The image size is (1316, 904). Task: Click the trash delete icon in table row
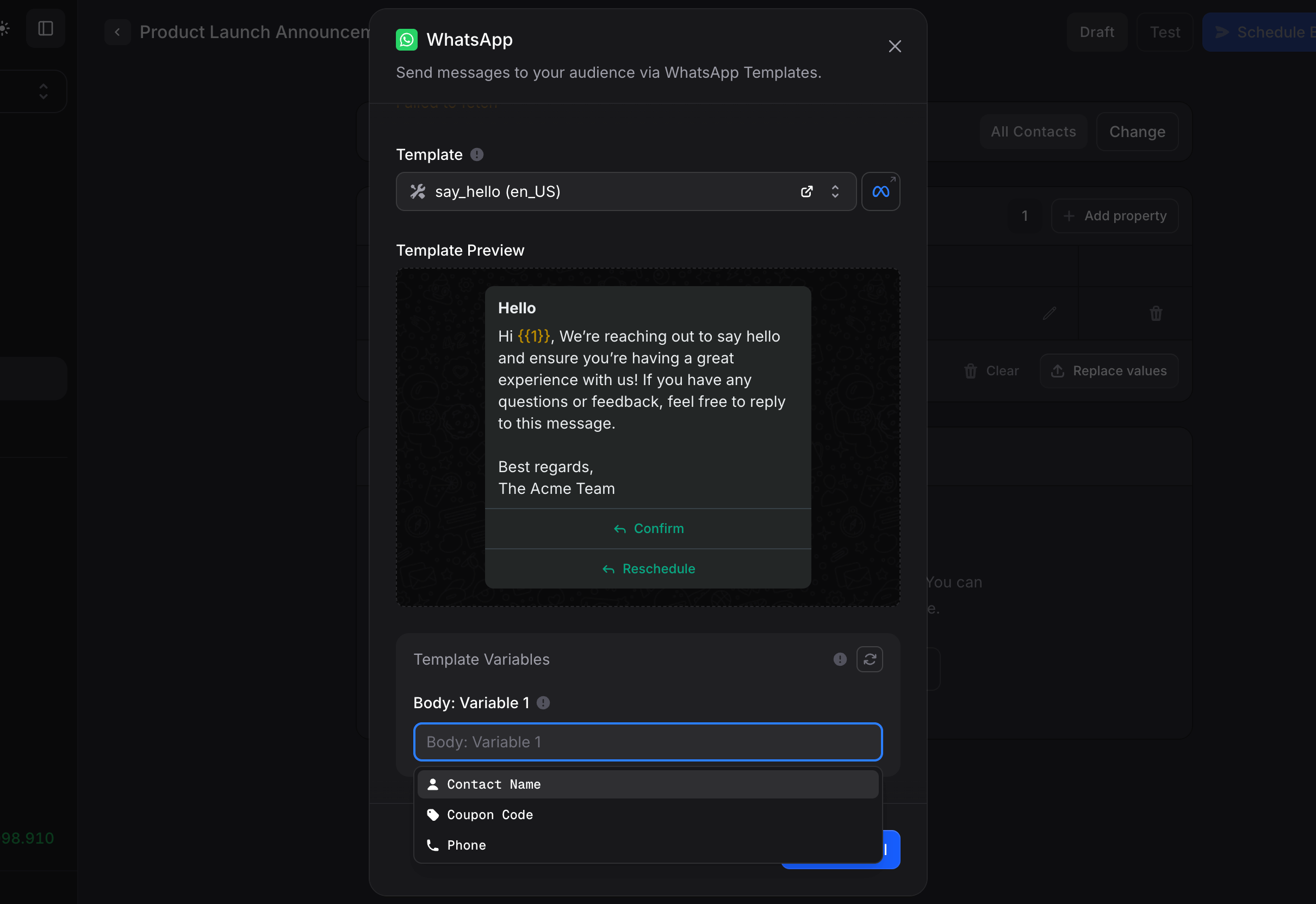tap(1155, 313)
